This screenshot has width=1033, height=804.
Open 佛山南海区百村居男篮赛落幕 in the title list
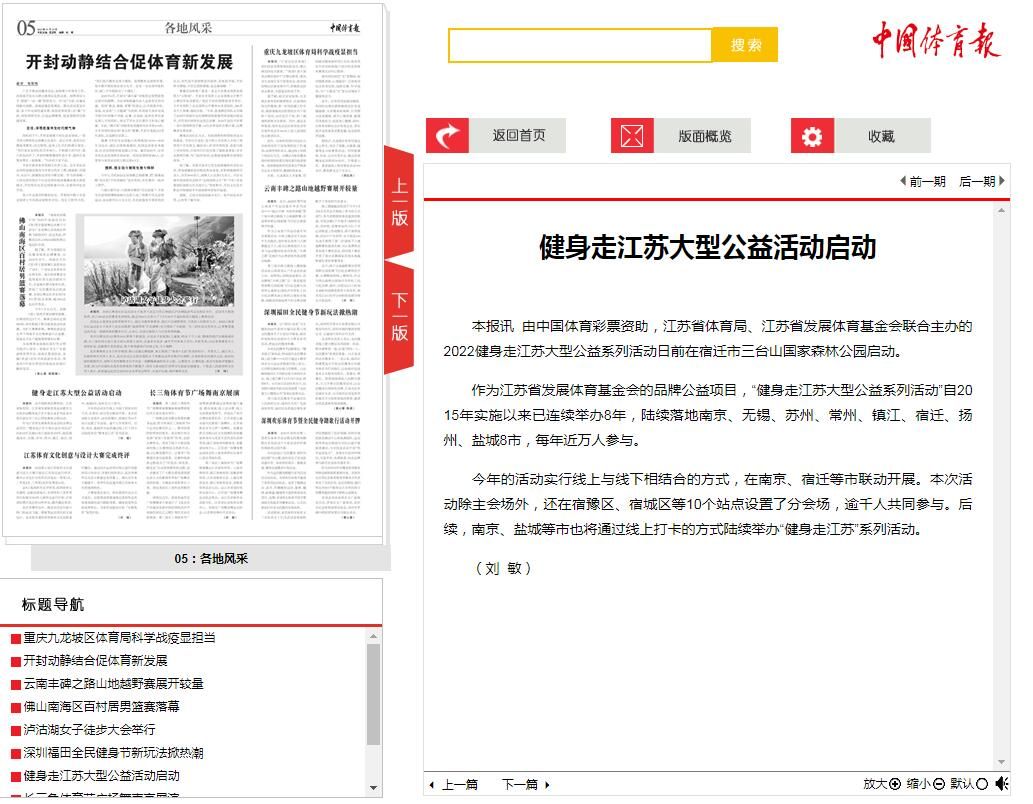101,706
